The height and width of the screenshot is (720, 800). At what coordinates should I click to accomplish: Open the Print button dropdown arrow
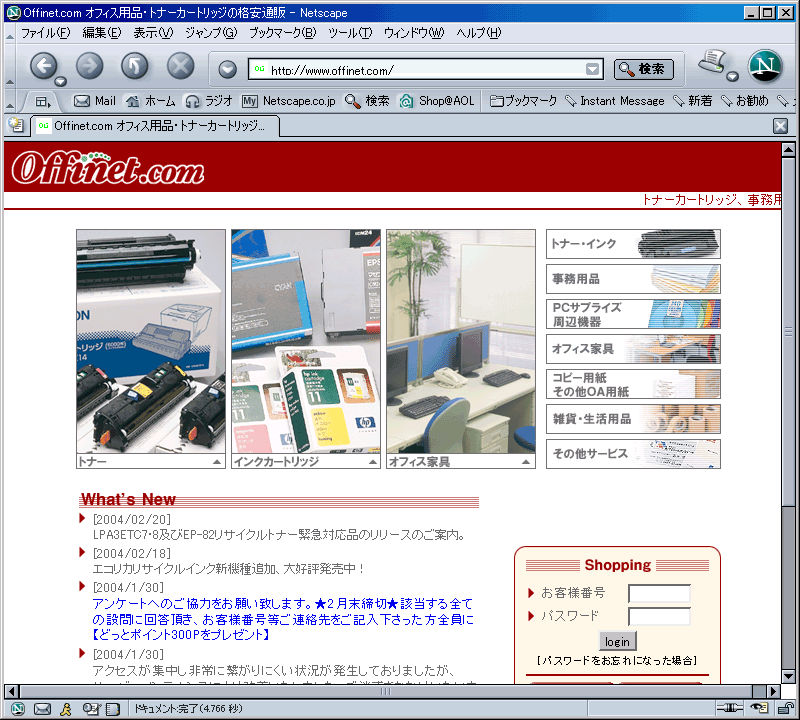[x=732, y=77]
